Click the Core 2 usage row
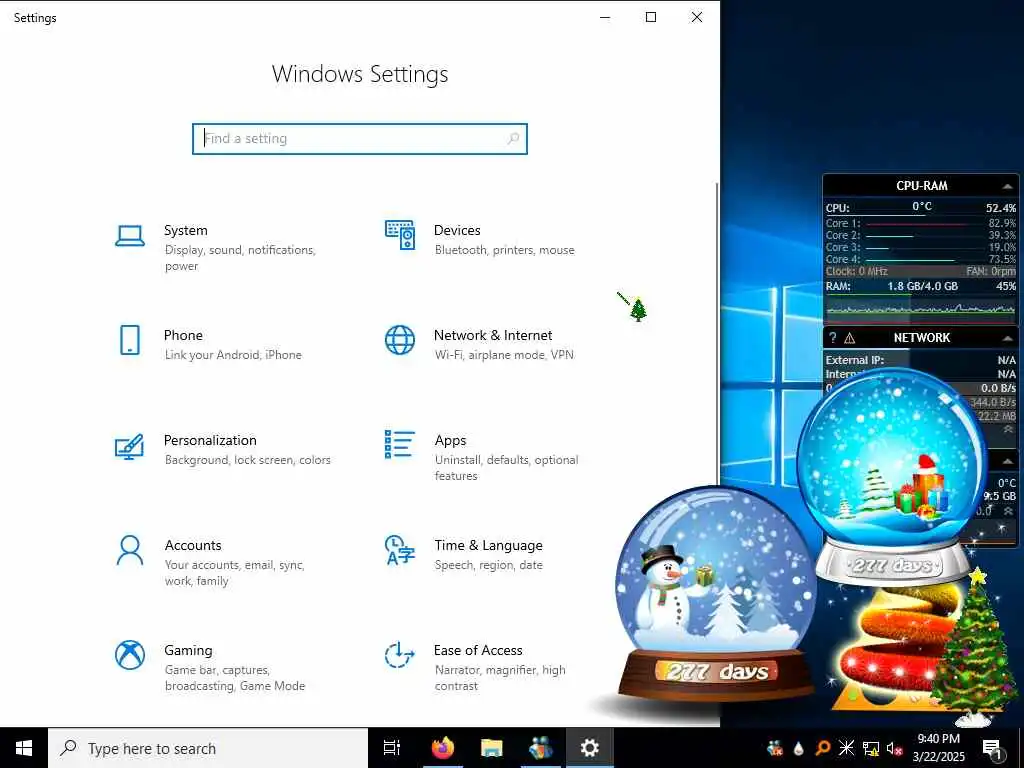 pos(920,235)
